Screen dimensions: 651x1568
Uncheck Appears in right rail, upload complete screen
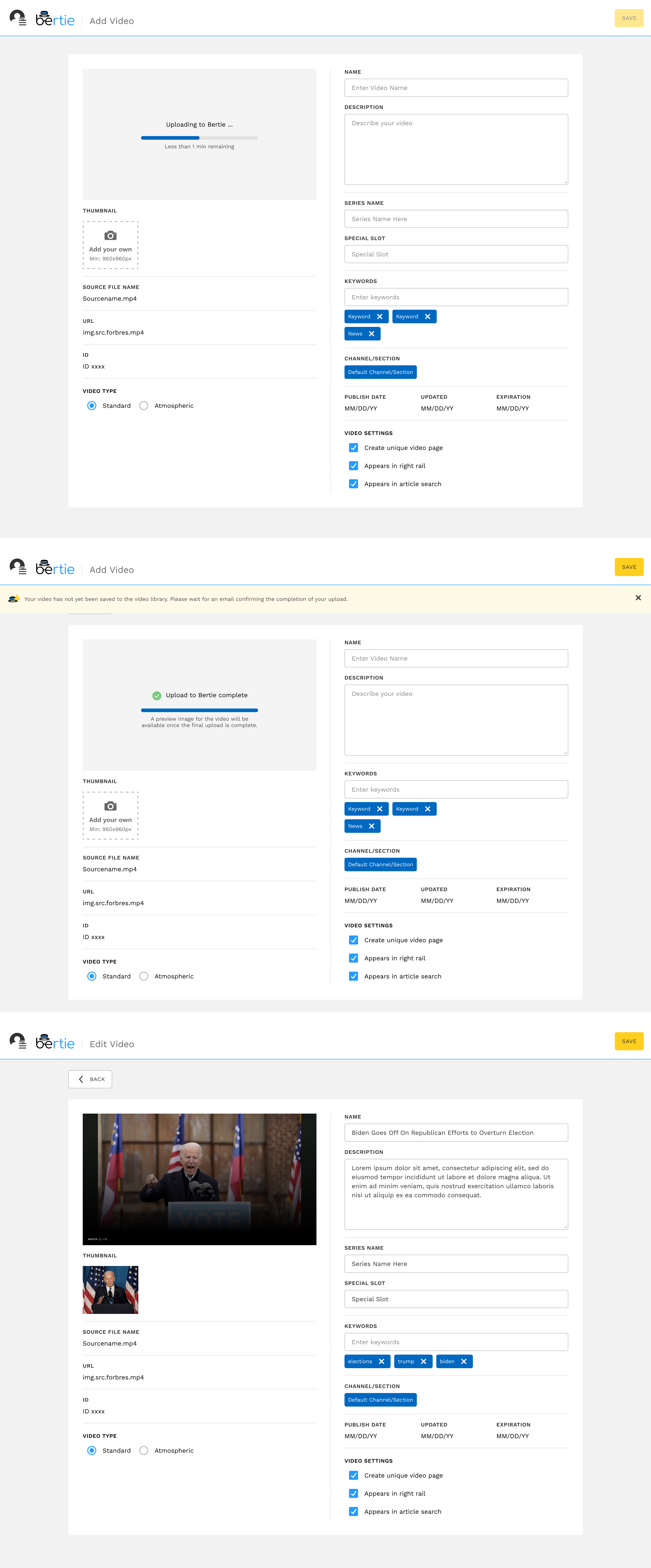354,958
